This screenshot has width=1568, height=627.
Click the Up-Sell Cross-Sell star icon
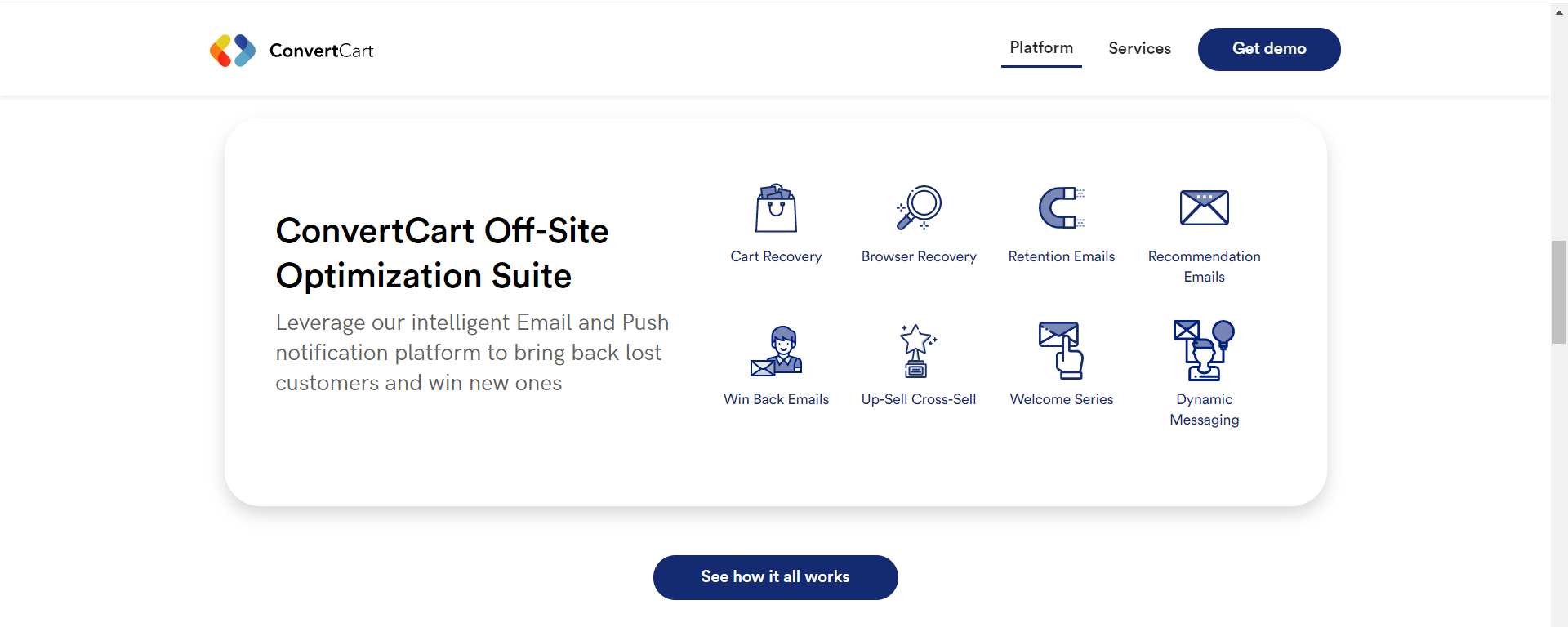point(918,351)
